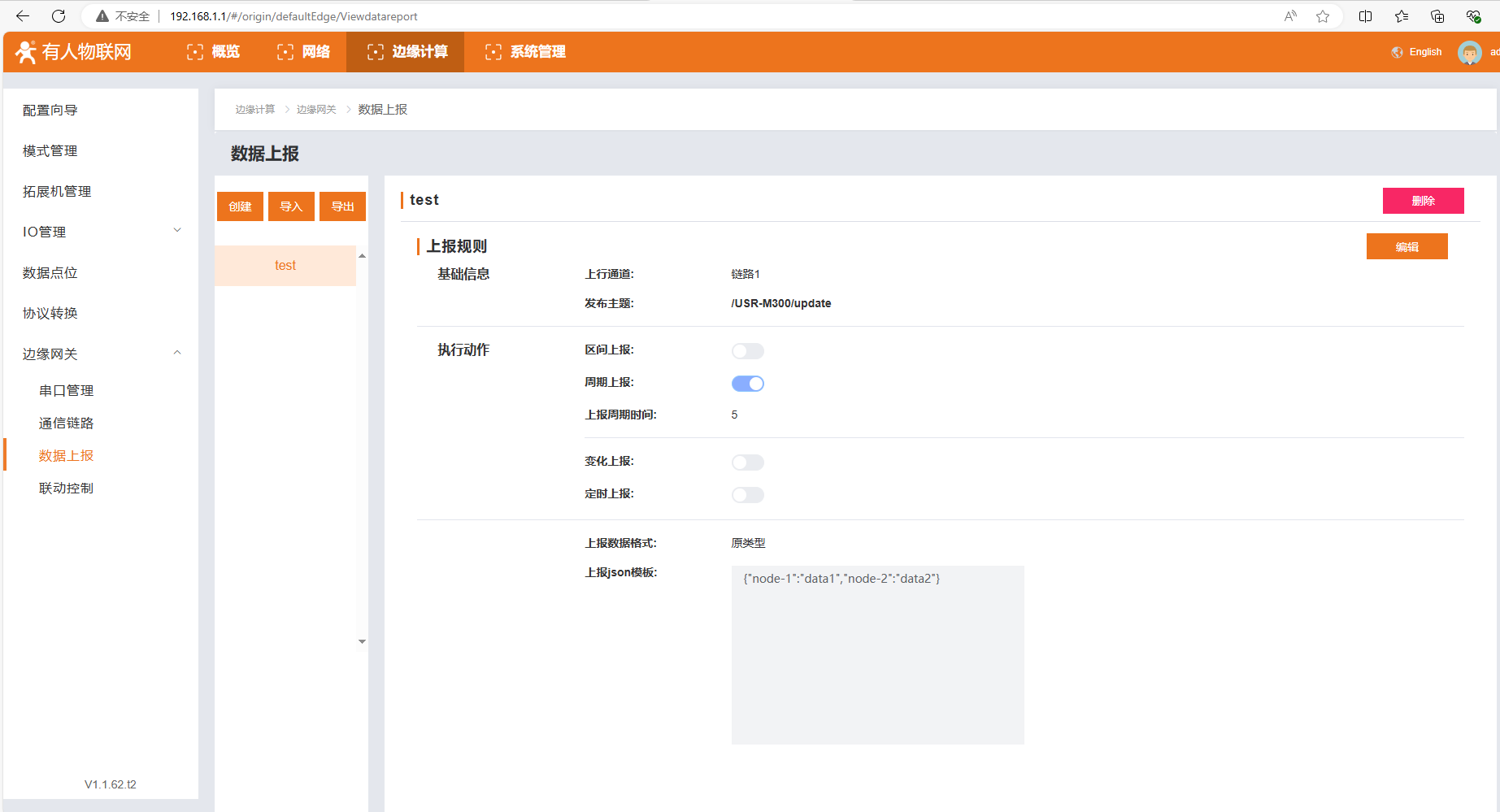Image resolution: width=1500 pixels, height=812 pixels.
Task: Open the browser collections icon
Action: [1437, 16]
